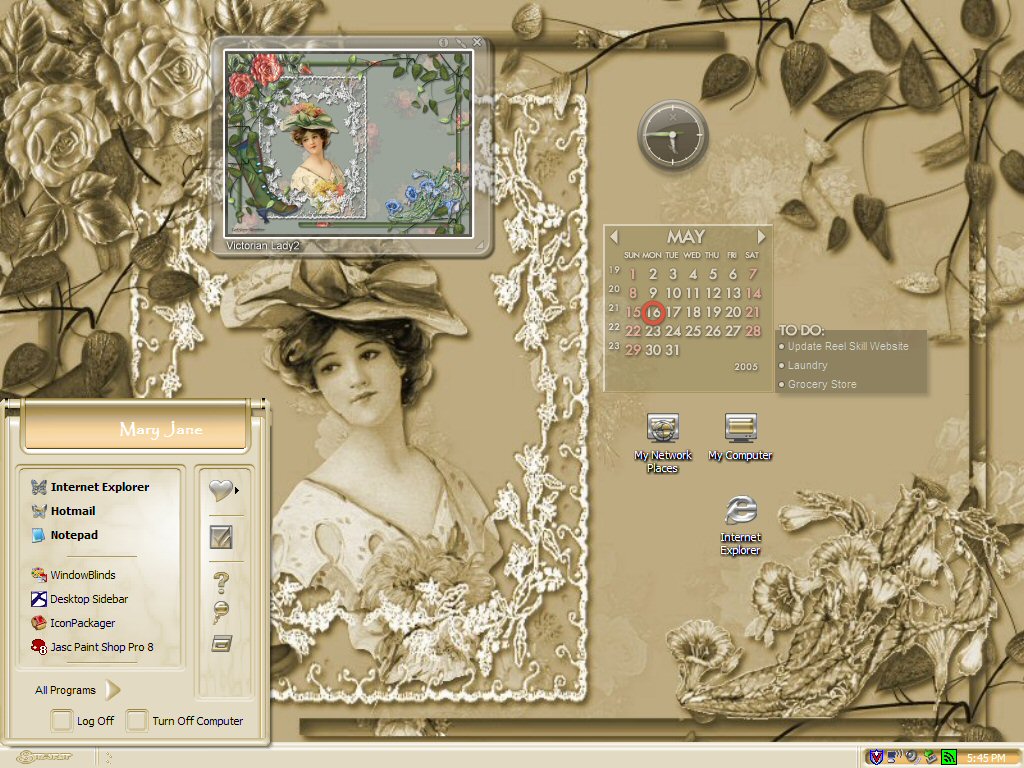
Task: Open My Computer desktop icon
Action: click(x=740, y=437)
